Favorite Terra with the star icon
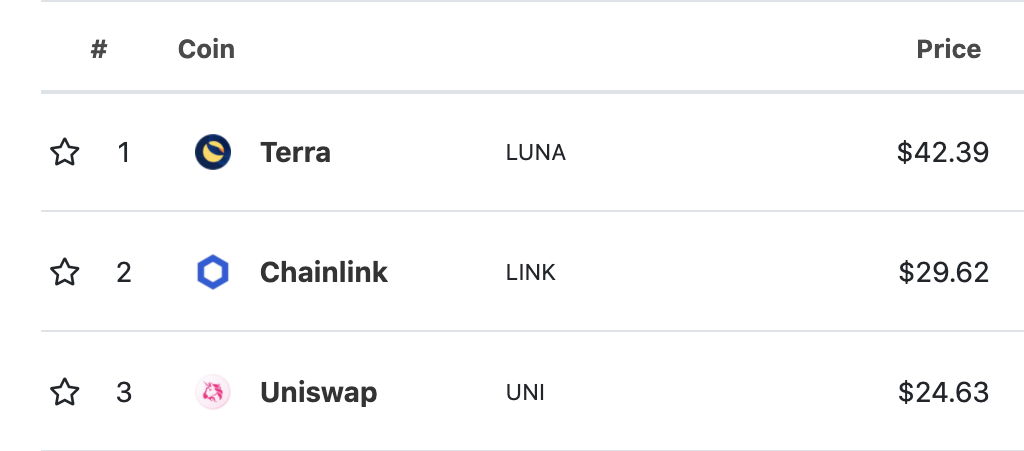Screen dimensions: 1024x451 [x=65, y=153]
